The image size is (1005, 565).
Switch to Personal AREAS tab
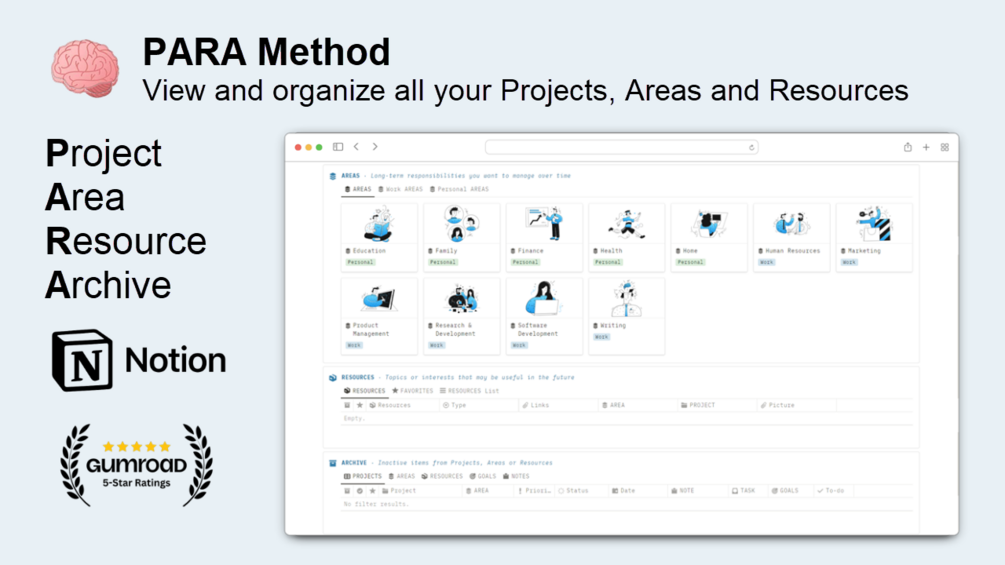click(459, 190)
